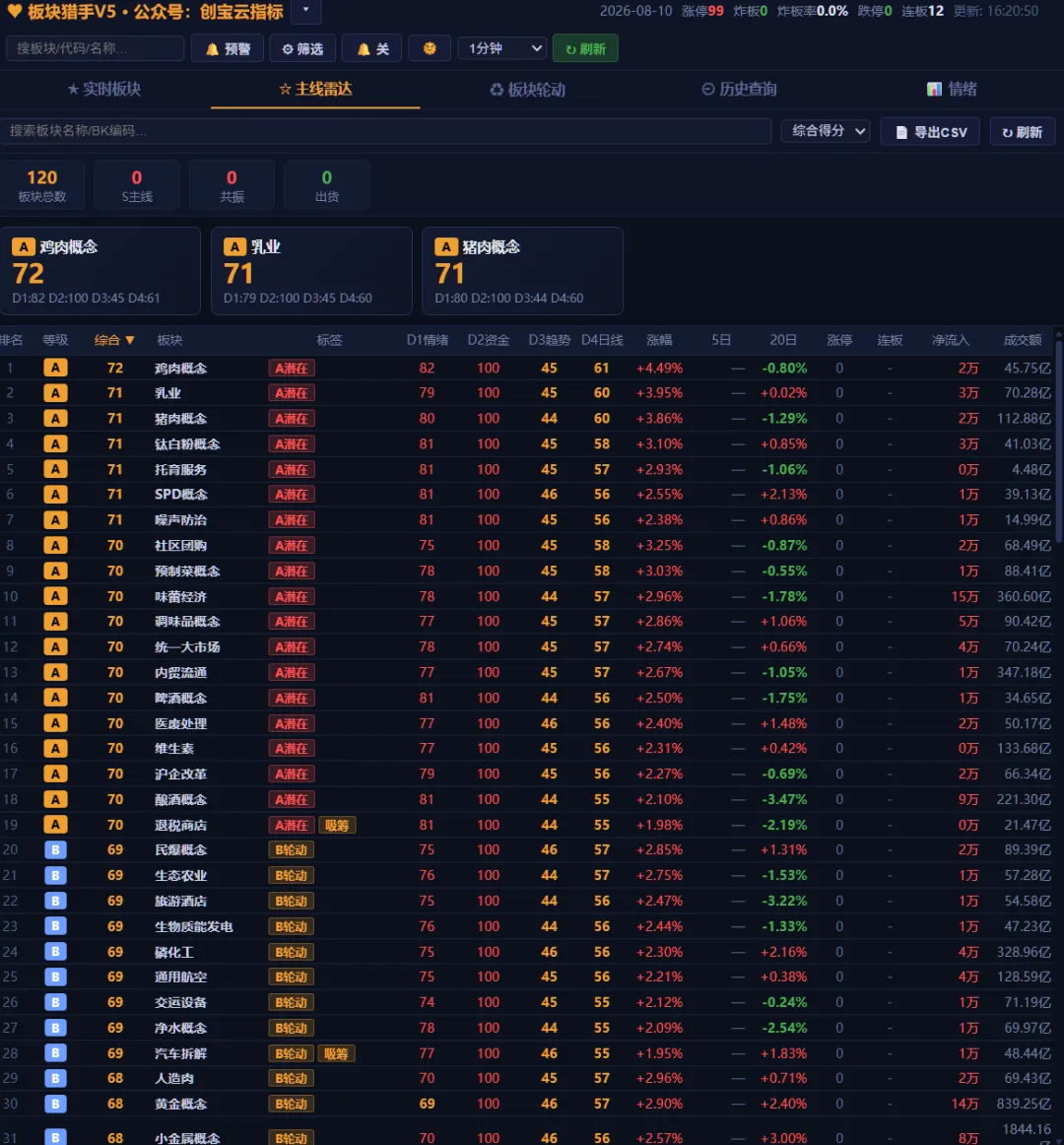
Task: Select the 生物质能发电 sector name
Action: coord(193,926)
